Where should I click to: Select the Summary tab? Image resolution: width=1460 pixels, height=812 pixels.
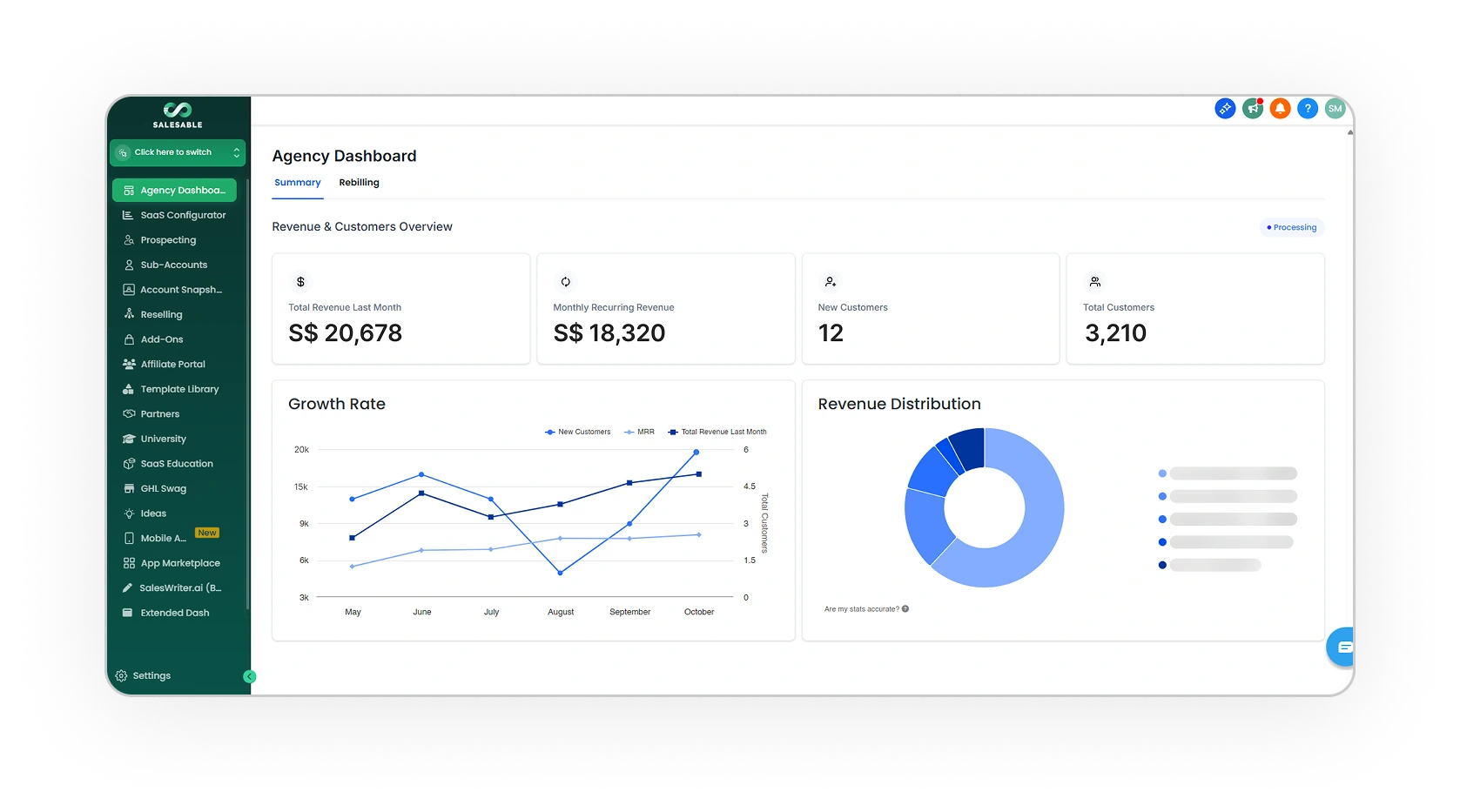pyautogui.click(x=297, y=183)
